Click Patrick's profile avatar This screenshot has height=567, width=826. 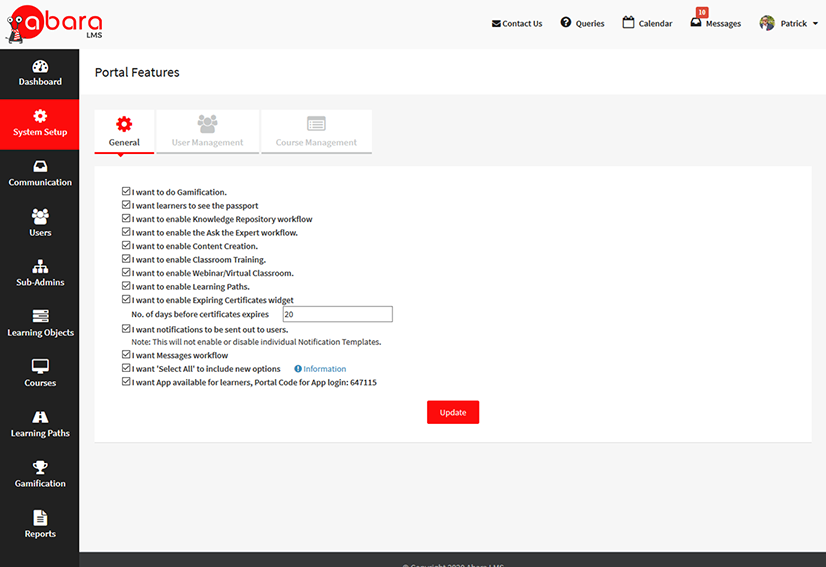click(x=767, y=23)
